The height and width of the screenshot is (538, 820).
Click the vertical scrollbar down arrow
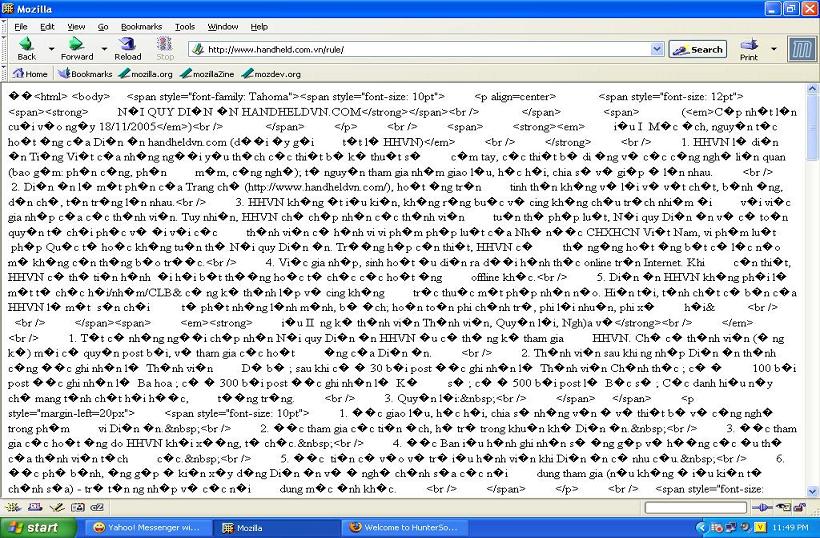point(812,491)
